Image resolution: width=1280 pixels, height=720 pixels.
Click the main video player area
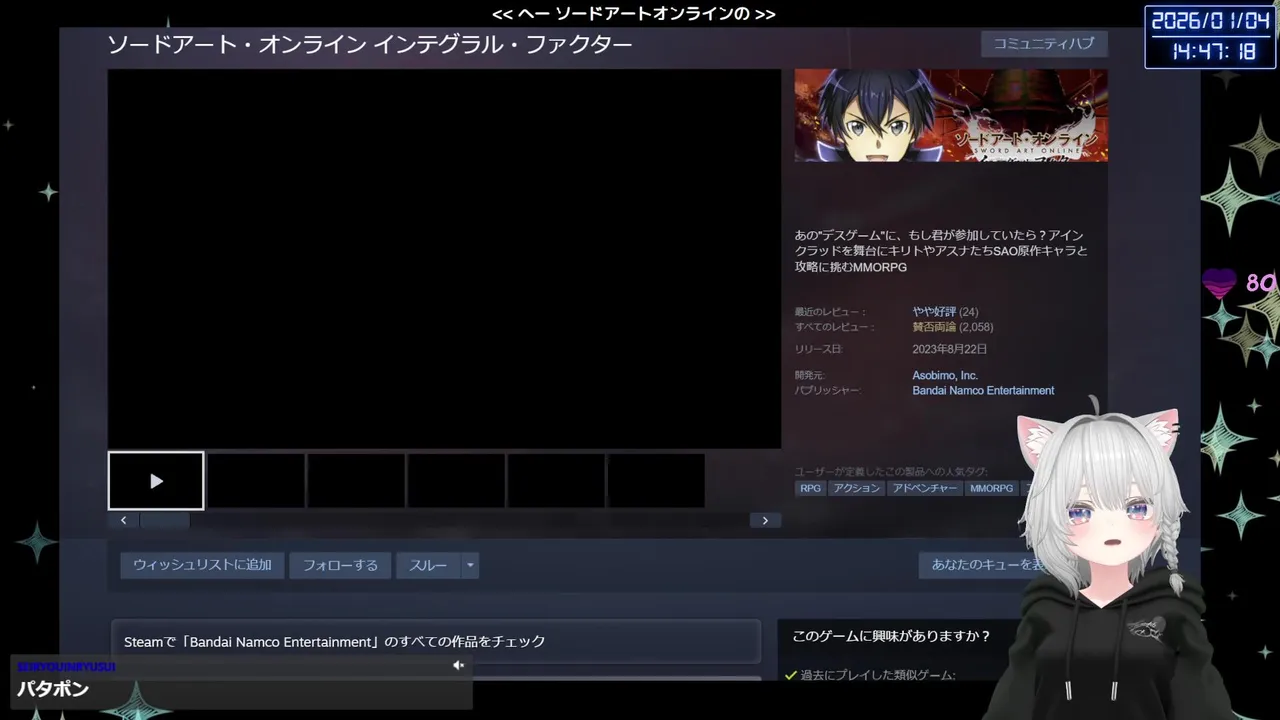click(x=444, y=258)
